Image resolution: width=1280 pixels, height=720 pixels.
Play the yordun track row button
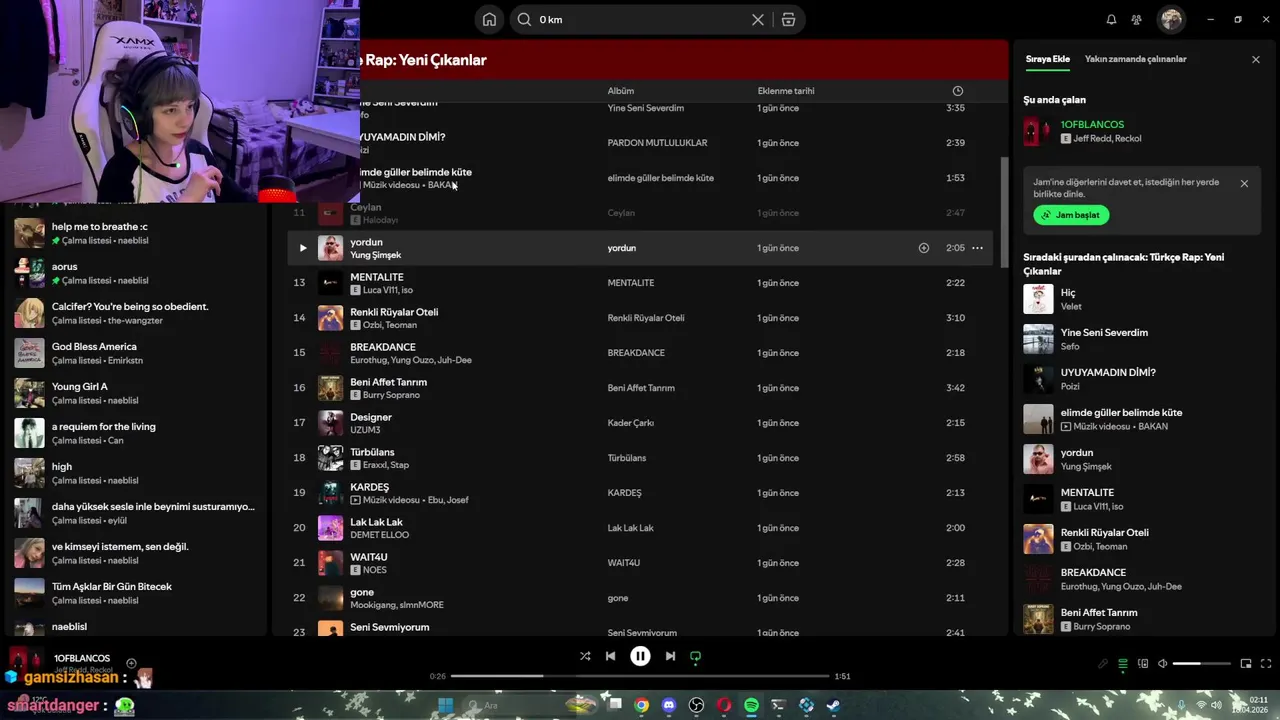[303, 248]
